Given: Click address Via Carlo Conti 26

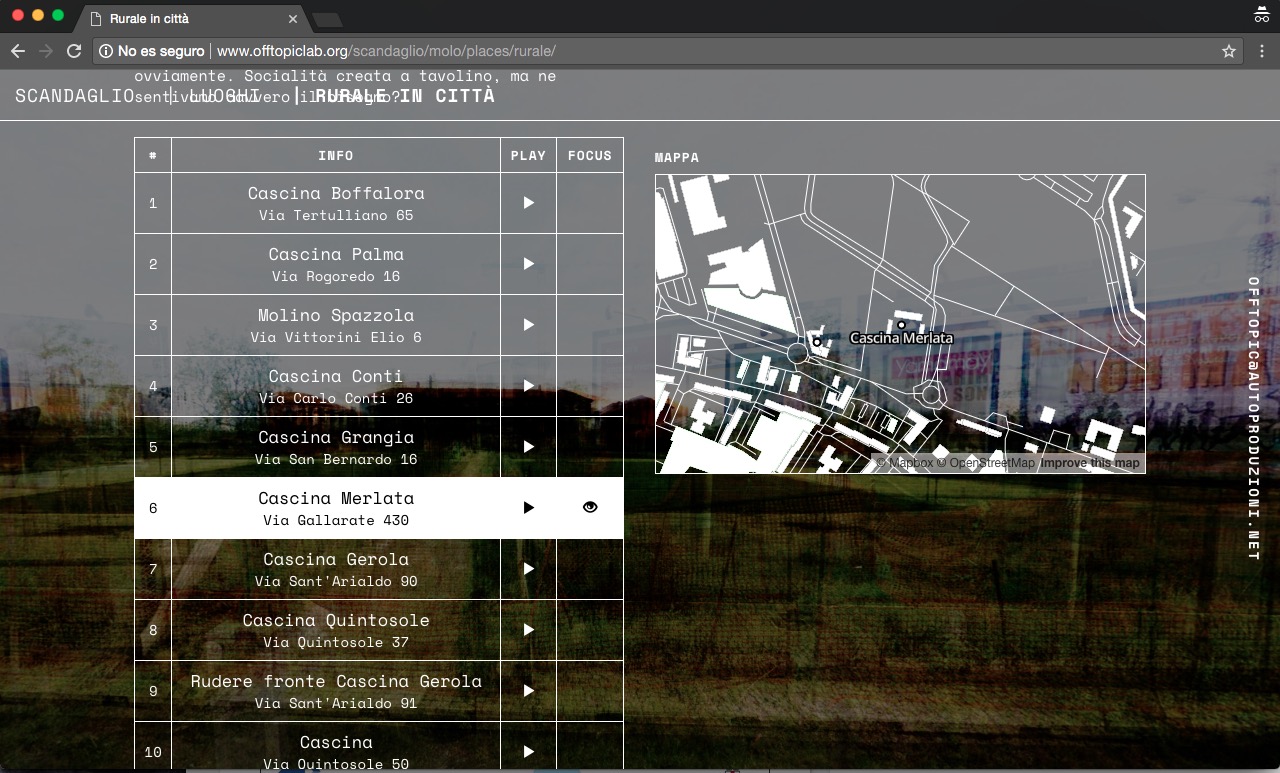Looking at the screenshot, I should (336, 398).
